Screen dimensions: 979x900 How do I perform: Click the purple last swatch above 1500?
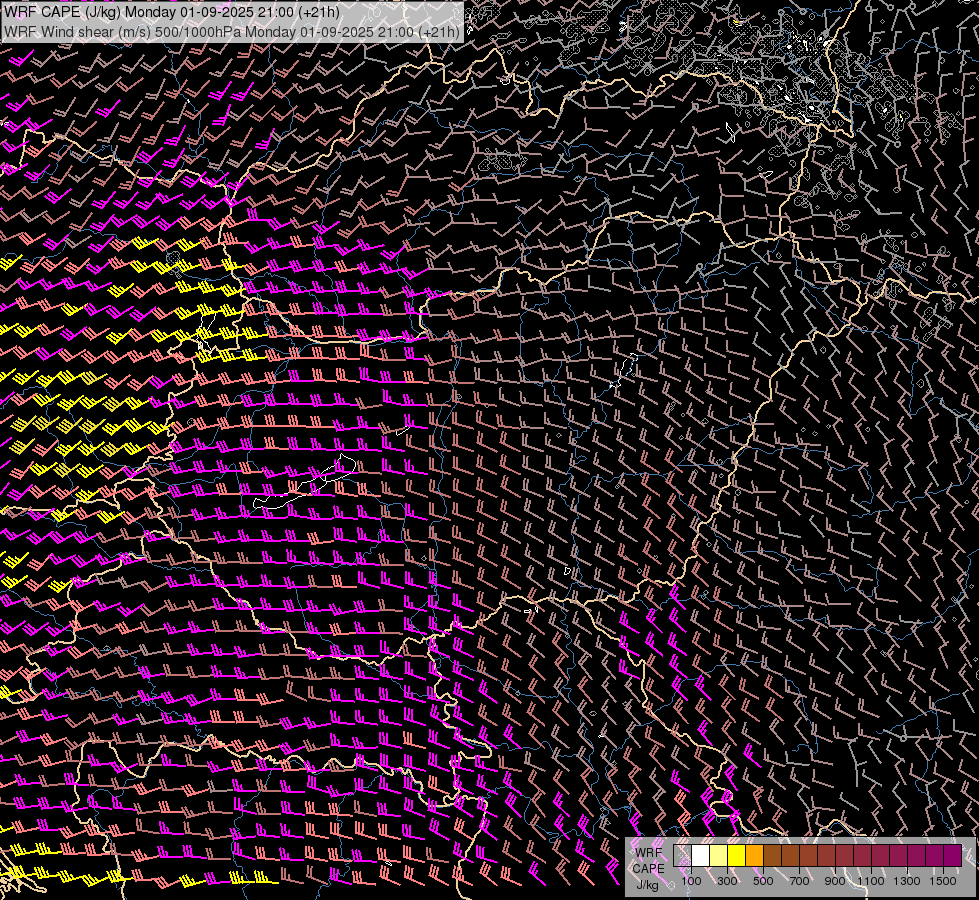coord(953,855)
